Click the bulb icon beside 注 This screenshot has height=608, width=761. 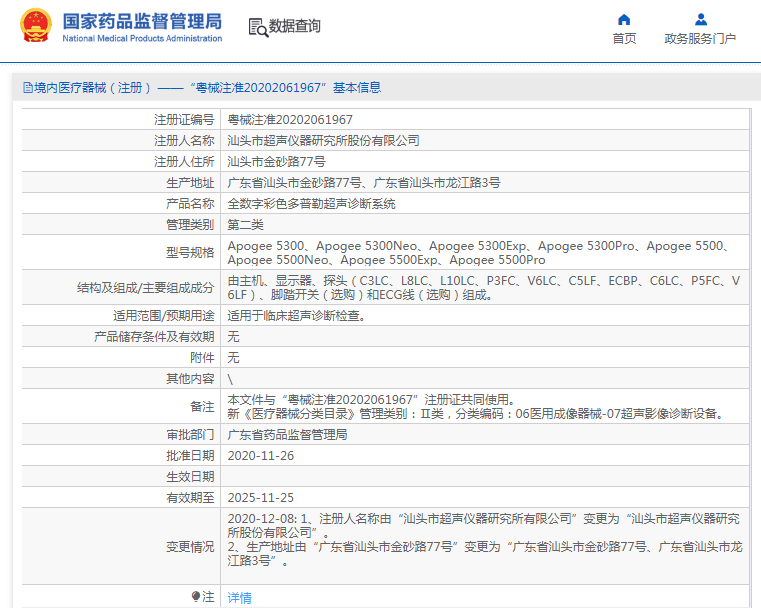[x=196, y=596]
